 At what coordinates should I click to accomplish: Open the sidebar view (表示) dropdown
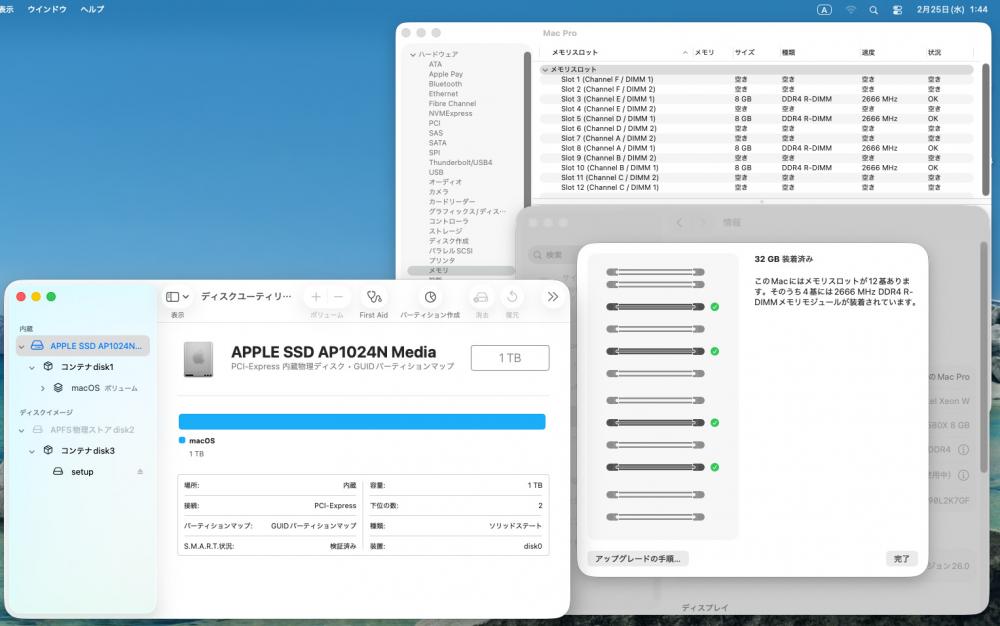tap(177, 297)
